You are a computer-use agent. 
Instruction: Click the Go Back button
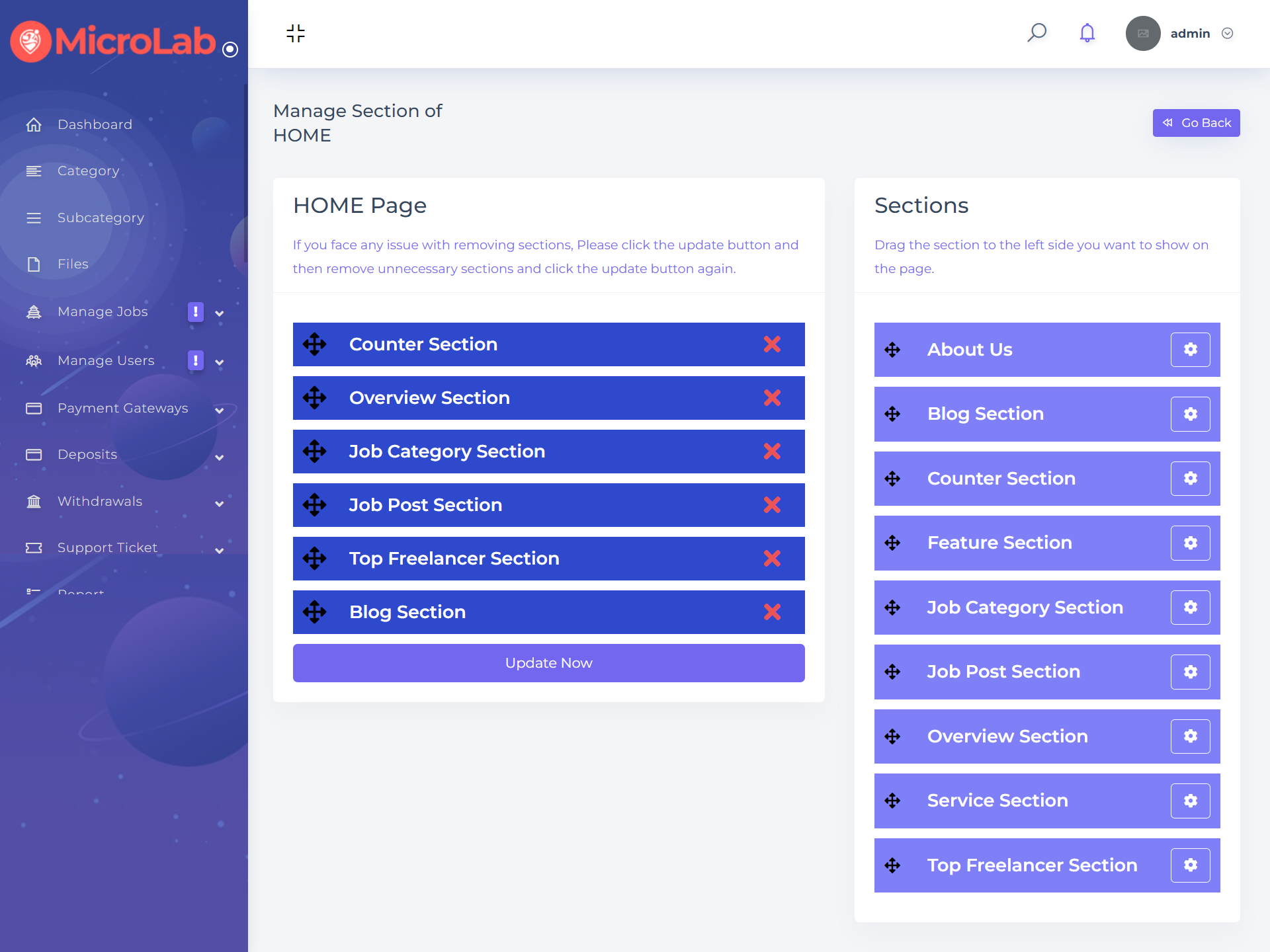[1196, 123]
